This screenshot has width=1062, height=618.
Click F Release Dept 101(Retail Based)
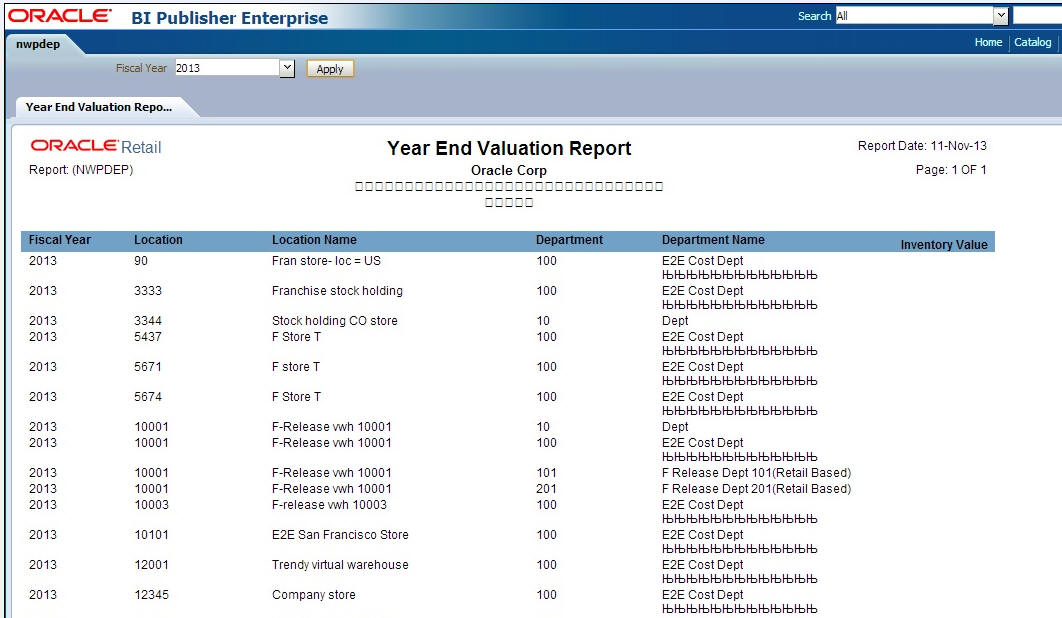757,472
